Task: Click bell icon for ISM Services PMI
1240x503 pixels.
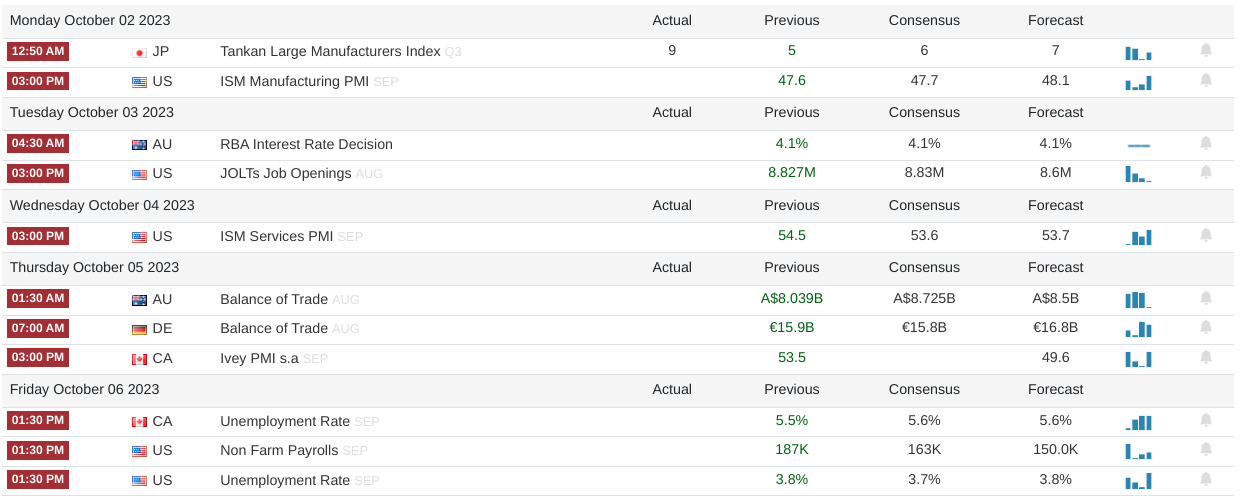Action: point(1206,235)
